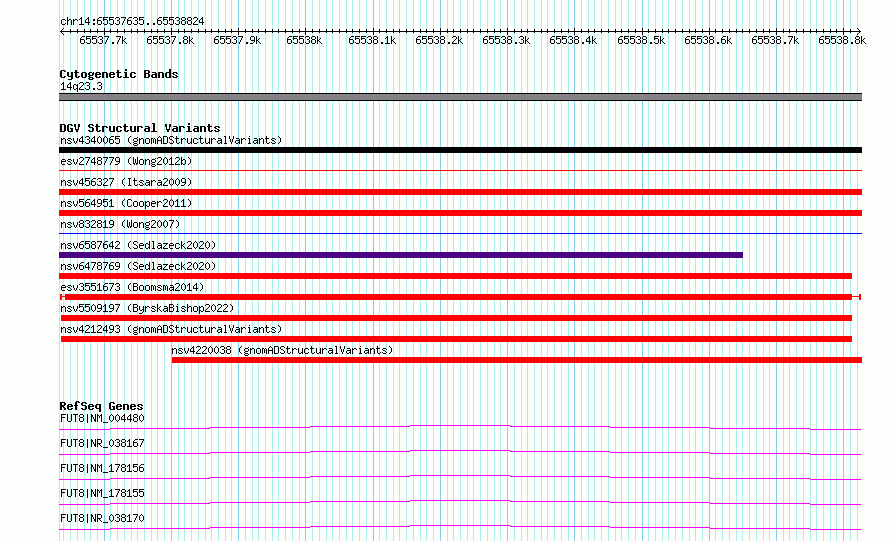Click the 65538.6k ruler tick label

[x=708, y=41]
